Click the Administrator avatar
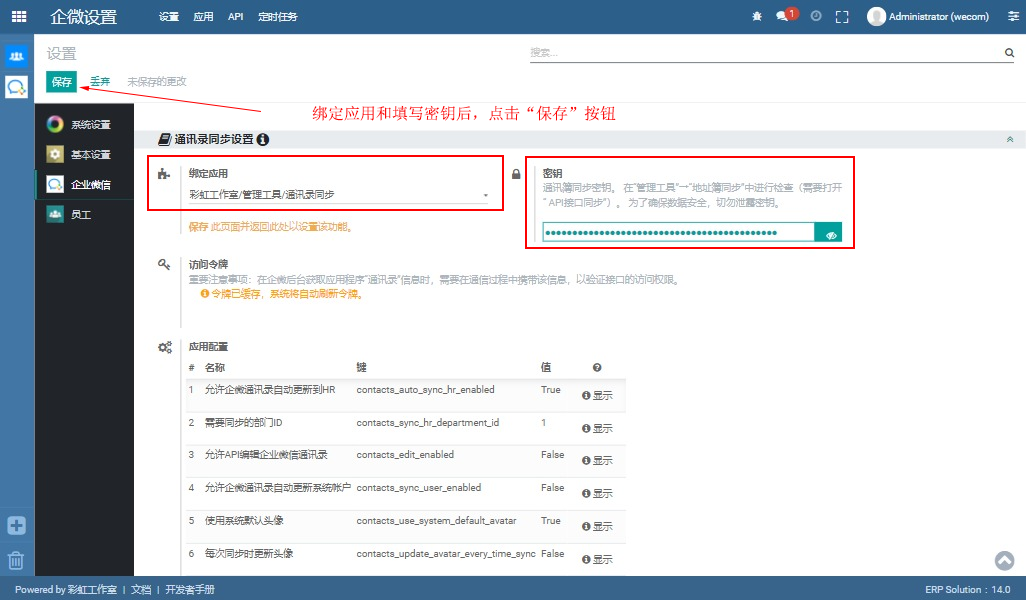The image size is (1026, 600). [x=876, y=16]
